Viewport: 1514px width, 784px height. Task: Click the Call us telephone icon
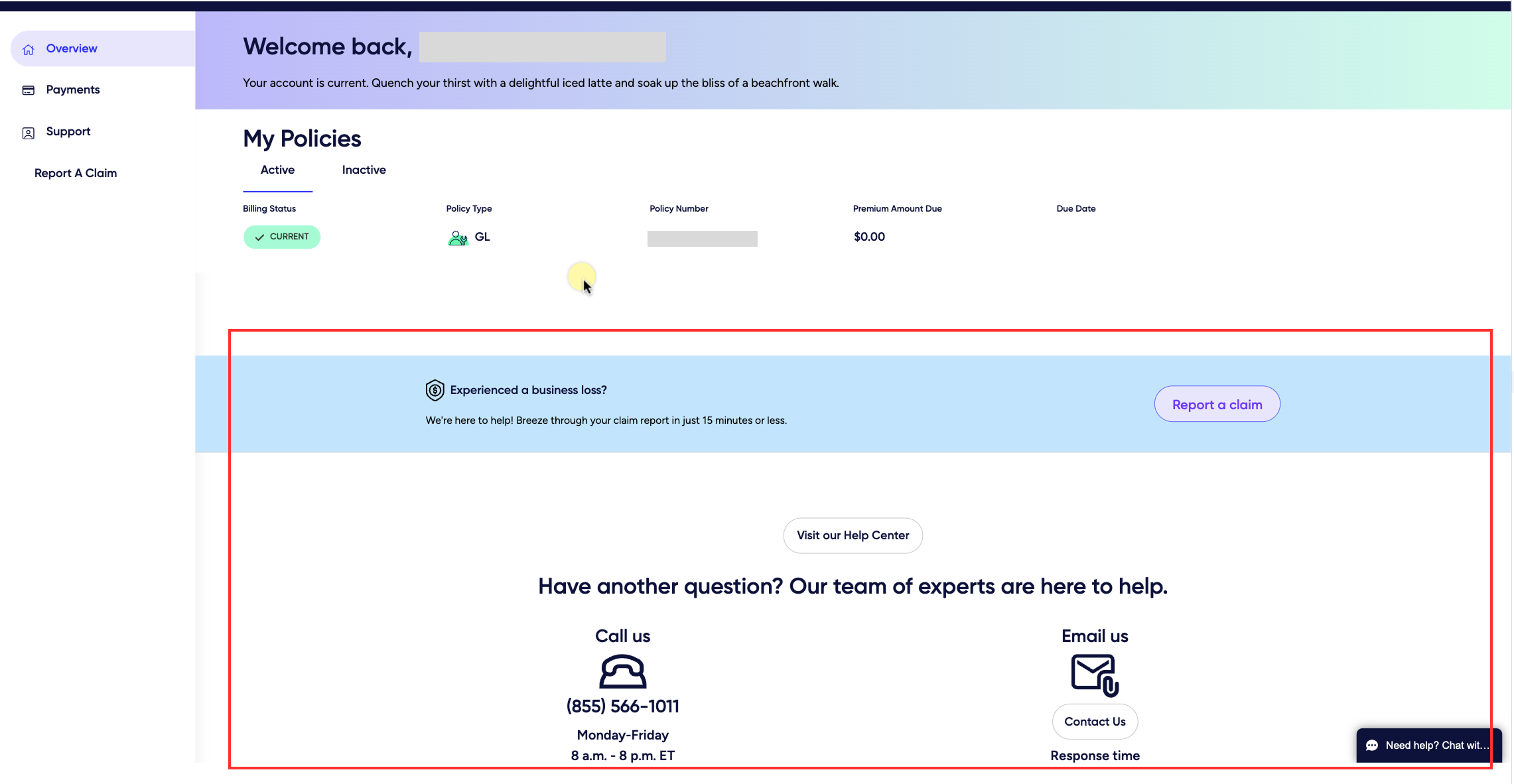(x=622, y=672)
